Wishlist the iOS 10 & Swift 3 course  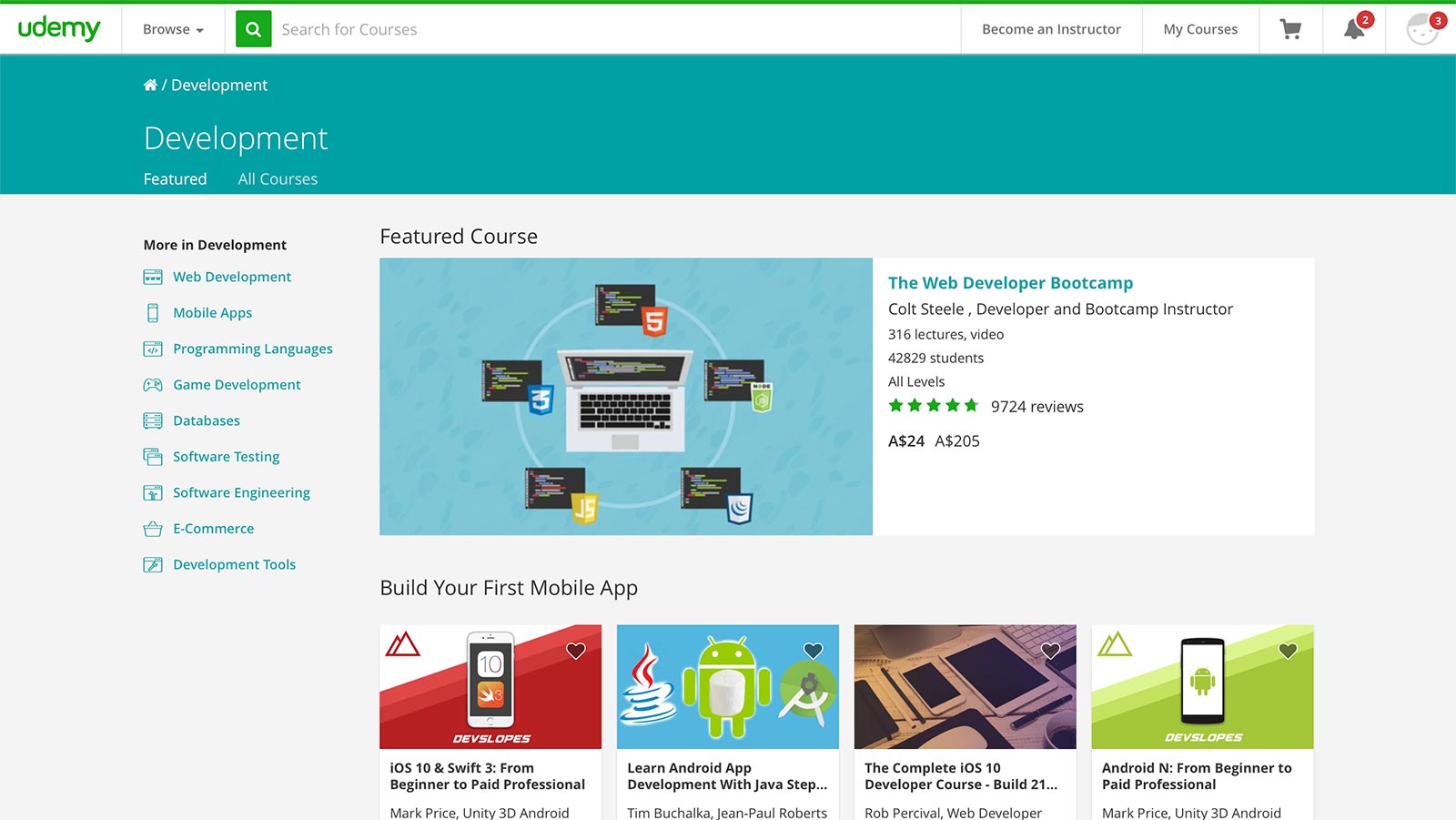576,651
